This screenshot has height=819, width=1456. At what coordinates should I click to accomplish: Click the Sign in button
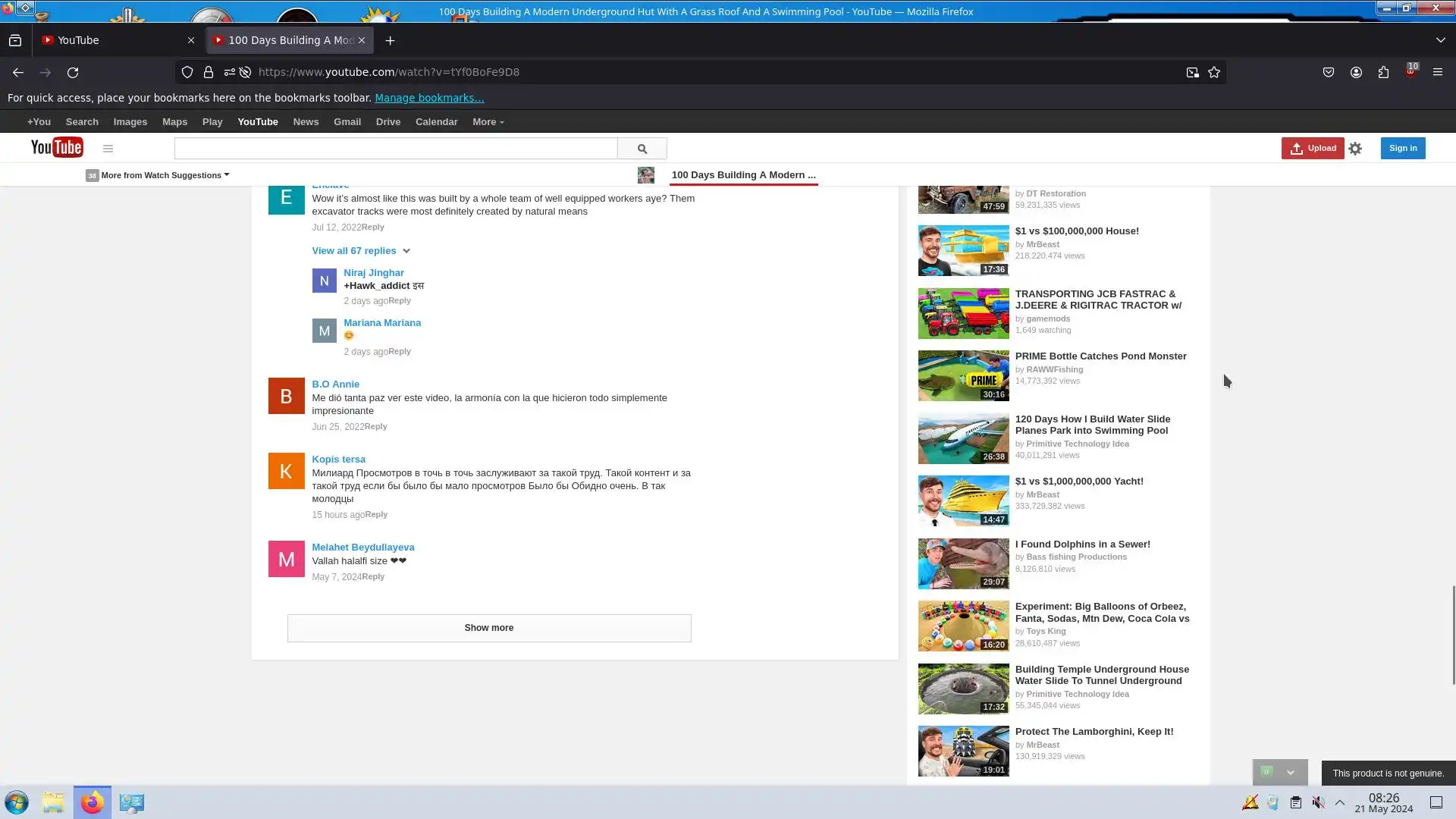(x=1402, y=148)
